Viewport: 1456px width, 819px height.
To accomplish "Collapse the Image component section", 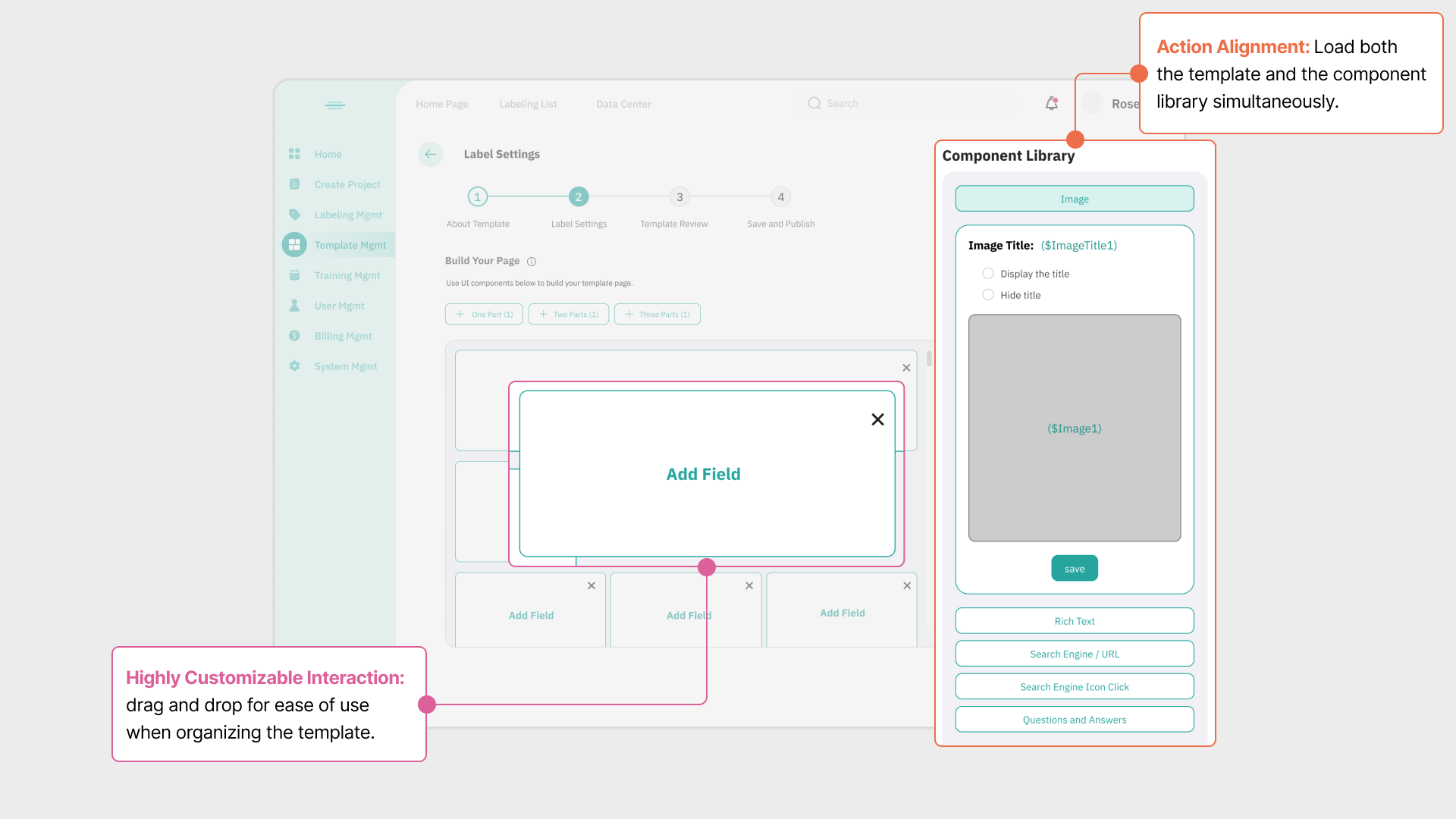I will [x=1074, y=199].
